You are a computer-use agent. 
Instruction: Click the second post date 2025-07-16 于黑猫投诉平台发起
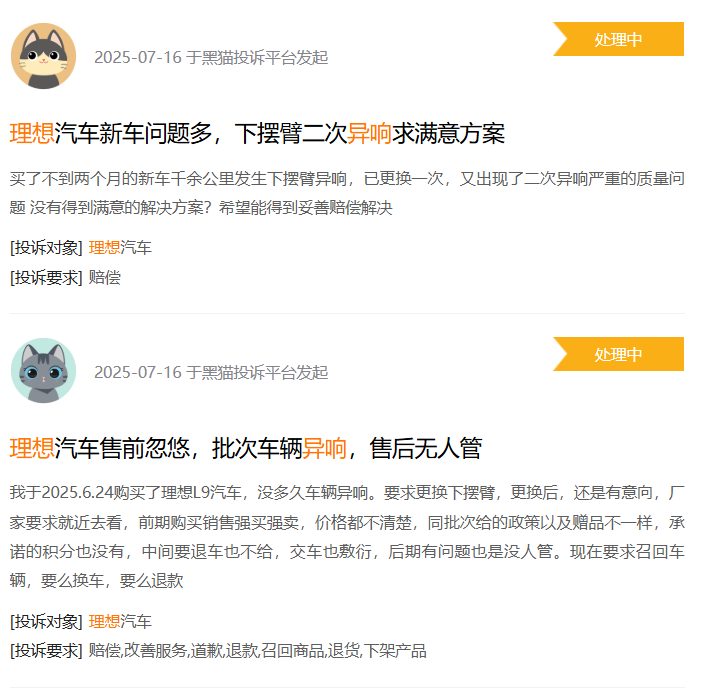[x=211, y=372]
